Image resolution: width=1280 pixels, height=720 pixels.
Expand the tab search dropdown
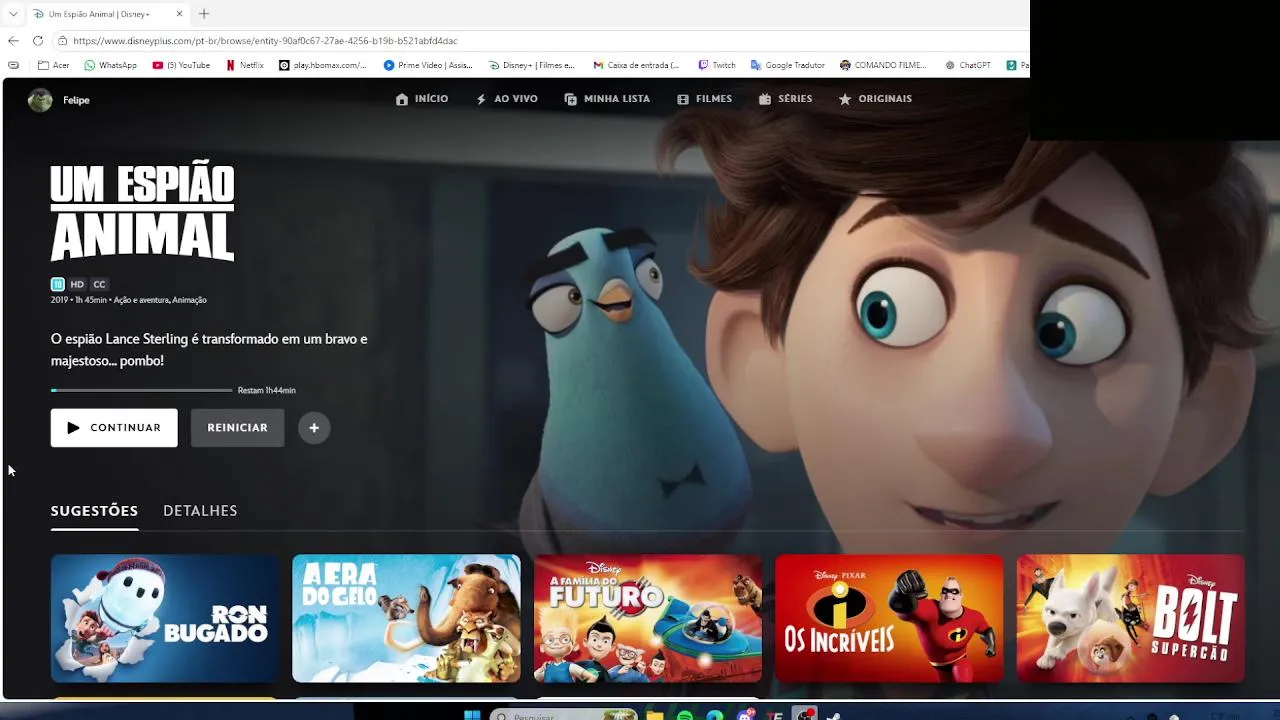[x=13, y=14]
